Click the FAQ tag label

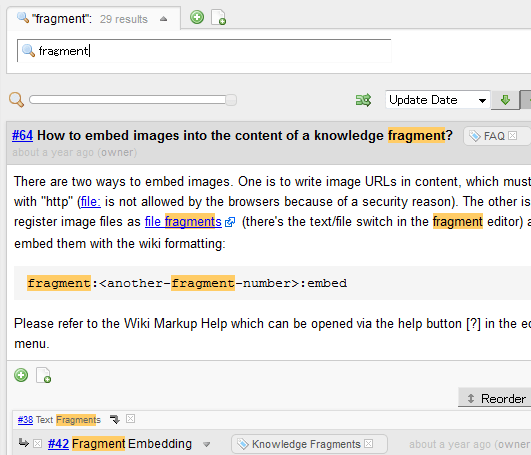pos(494,136)
